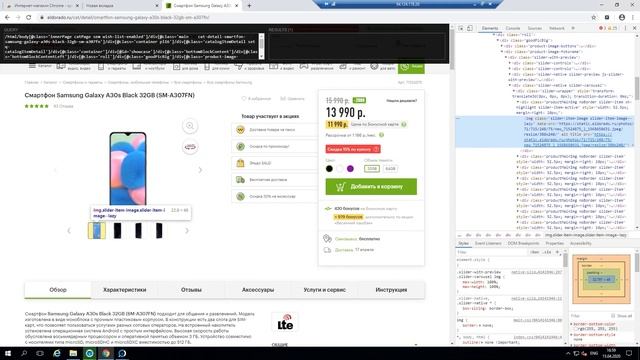Open the Отзывы product tab
640x360 pixels.
click(x=191, y=290)
